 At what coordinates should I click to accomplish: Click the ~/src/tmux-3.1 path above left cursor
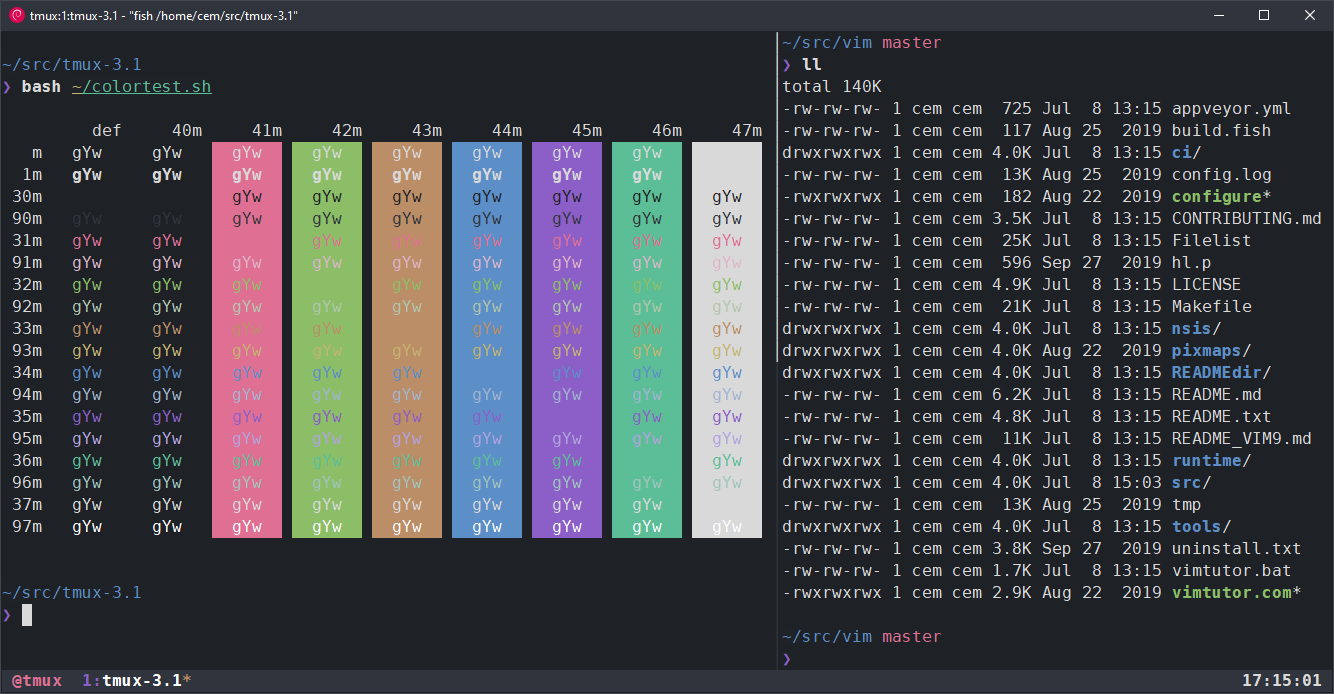(x=71, y=593)
